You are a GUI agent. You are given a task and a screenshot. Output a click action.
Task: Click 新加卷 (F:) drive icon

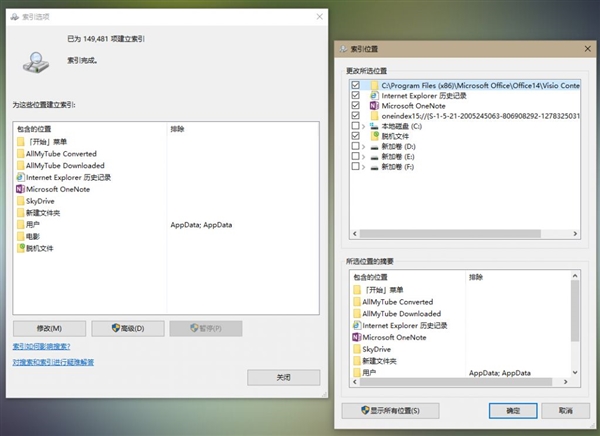tap(375, 167)
